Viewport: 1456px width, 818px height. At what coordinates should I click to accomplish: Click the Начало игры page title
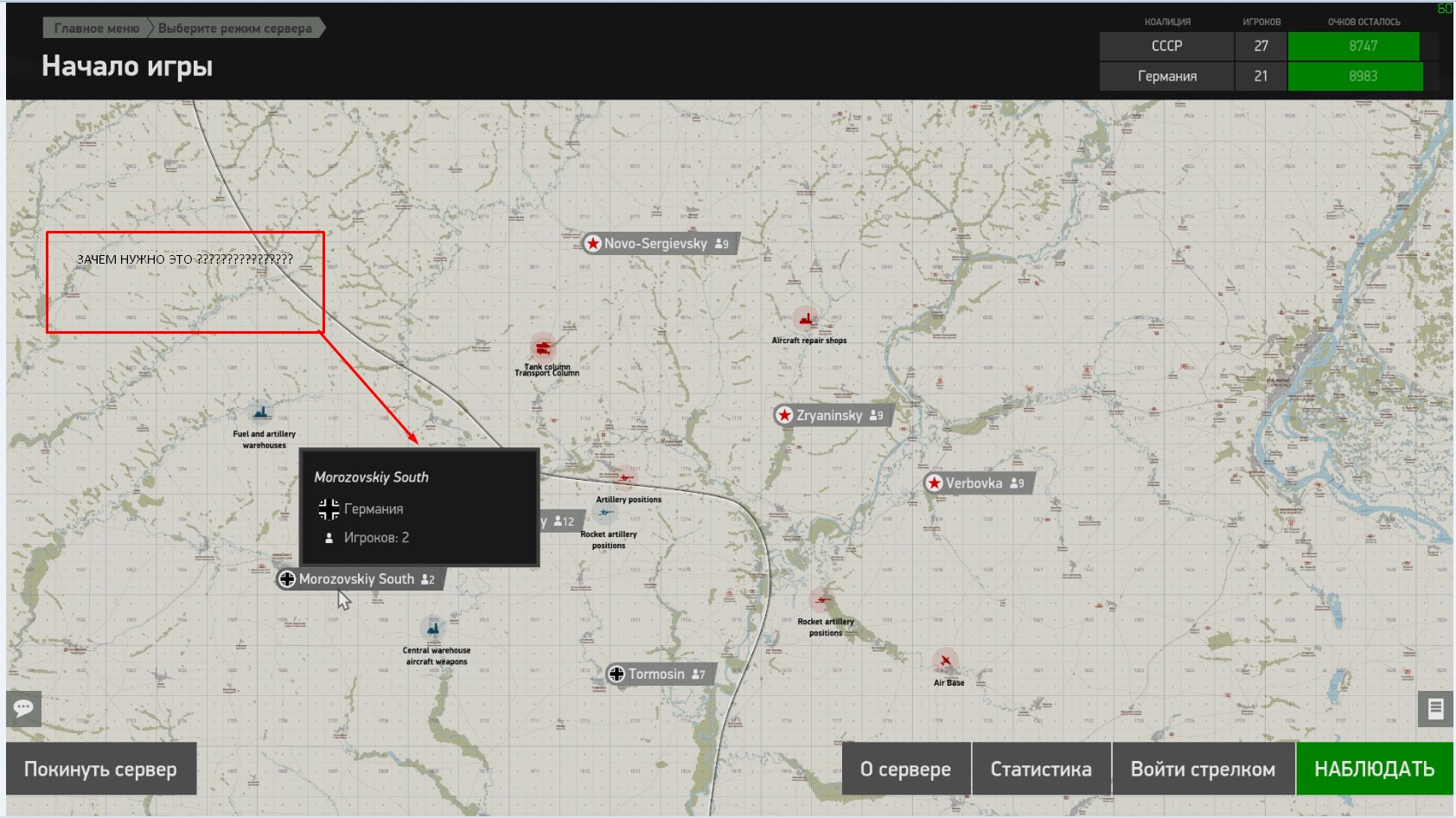point(127,67)
